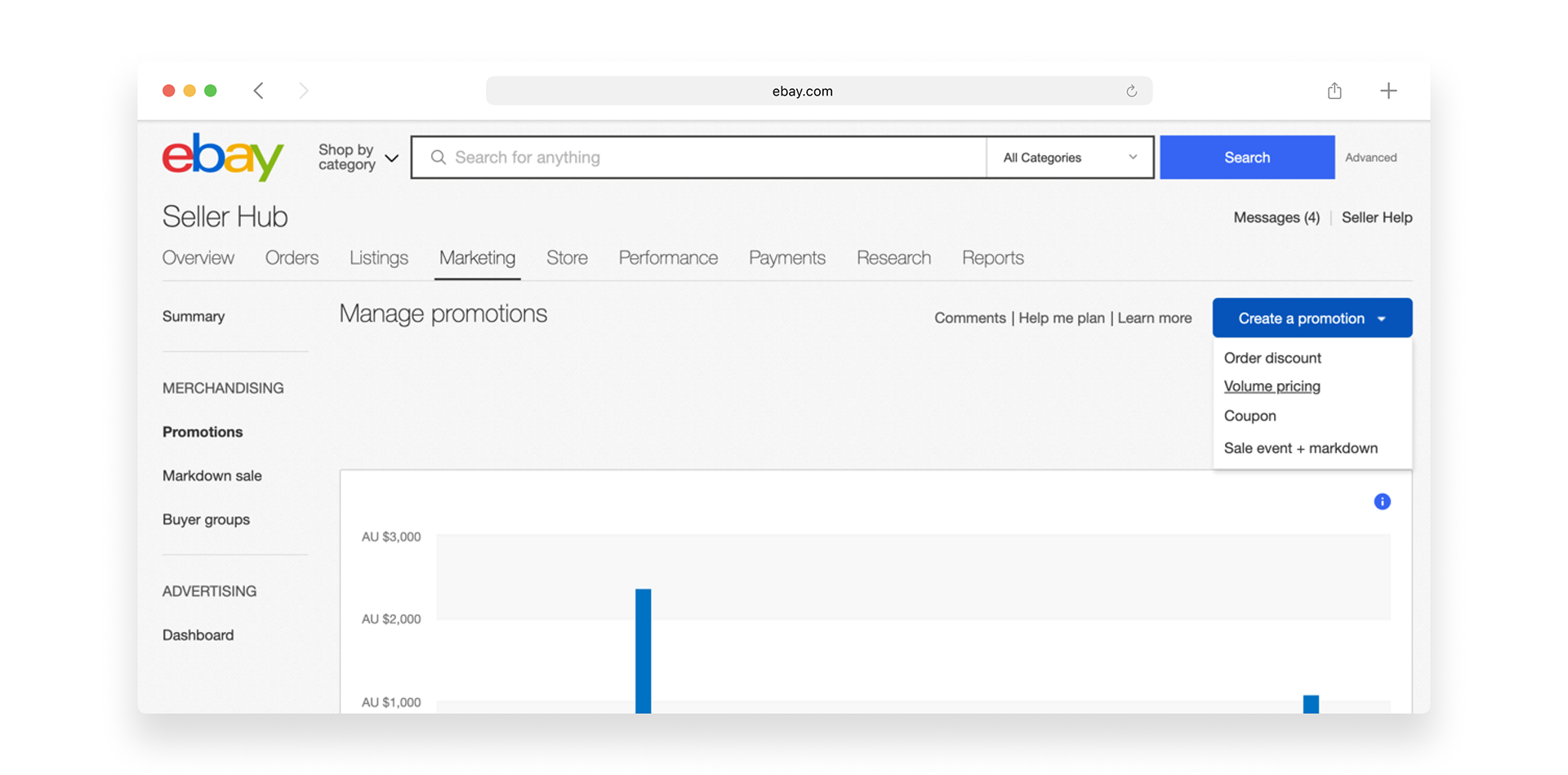Open the All Categories dropdown
This screenshot has width=1568, height=775.
click(x=1070, y=158)
